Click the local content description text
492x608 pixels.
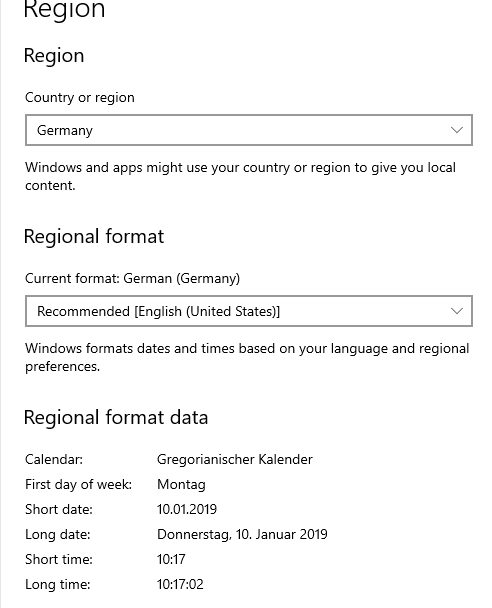click(240, 176)
